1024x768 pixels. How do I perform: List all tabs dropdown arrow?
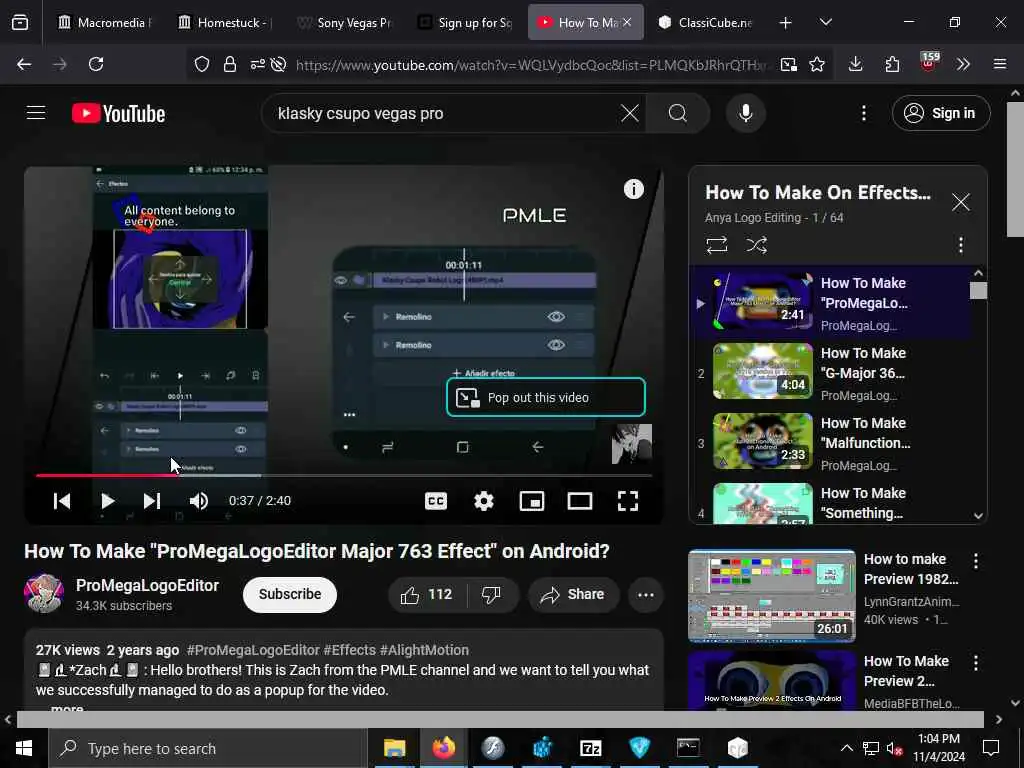825,22
